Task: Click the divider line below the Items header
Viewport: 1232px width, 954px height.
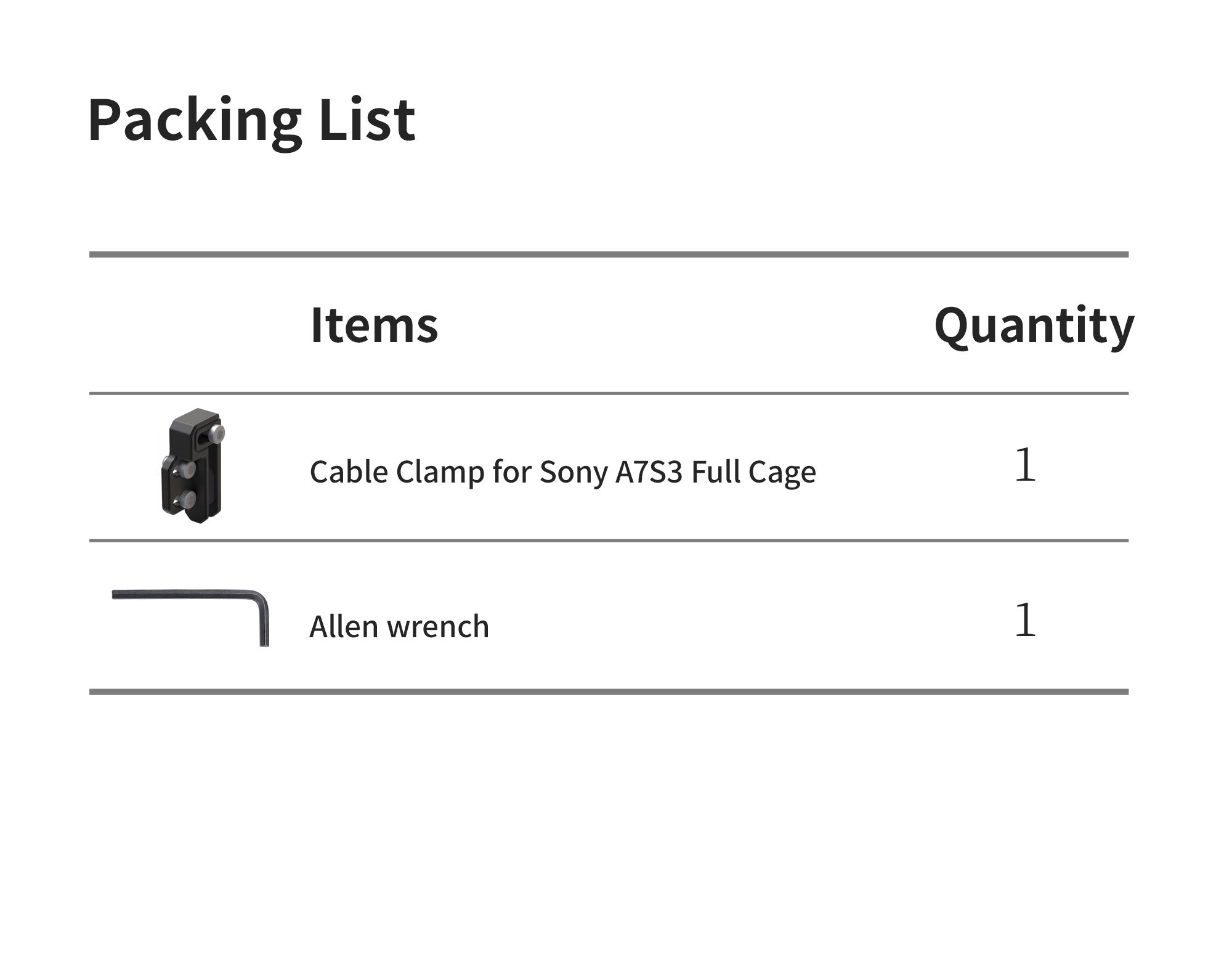Action: [x=609, y=393]
